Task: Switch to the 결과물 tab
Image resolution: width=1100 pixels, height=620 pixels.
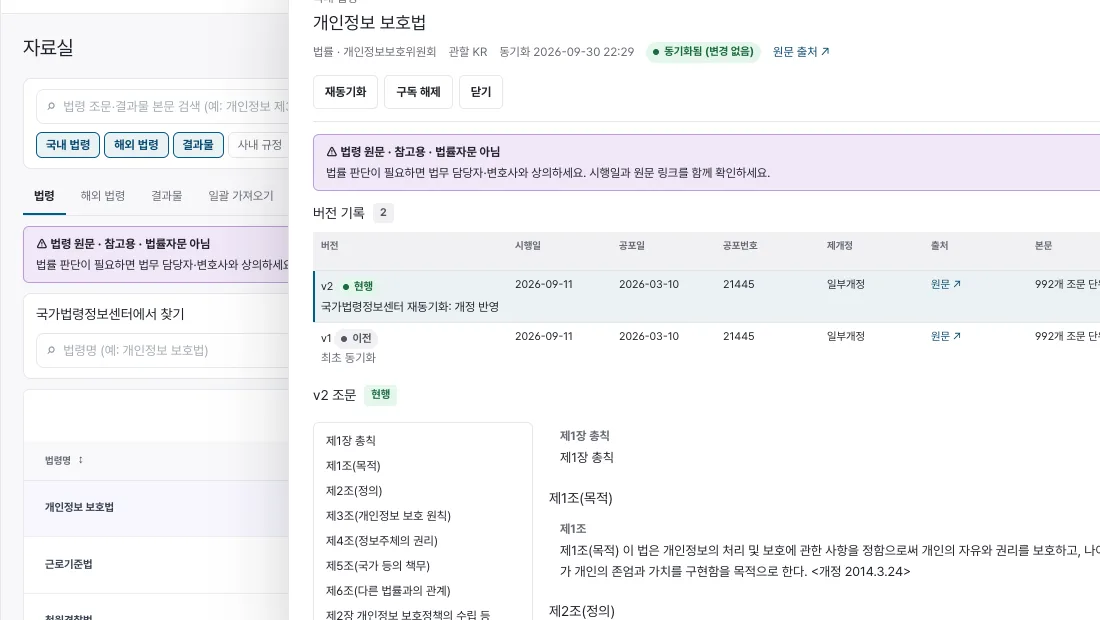Action: (166, 196)
